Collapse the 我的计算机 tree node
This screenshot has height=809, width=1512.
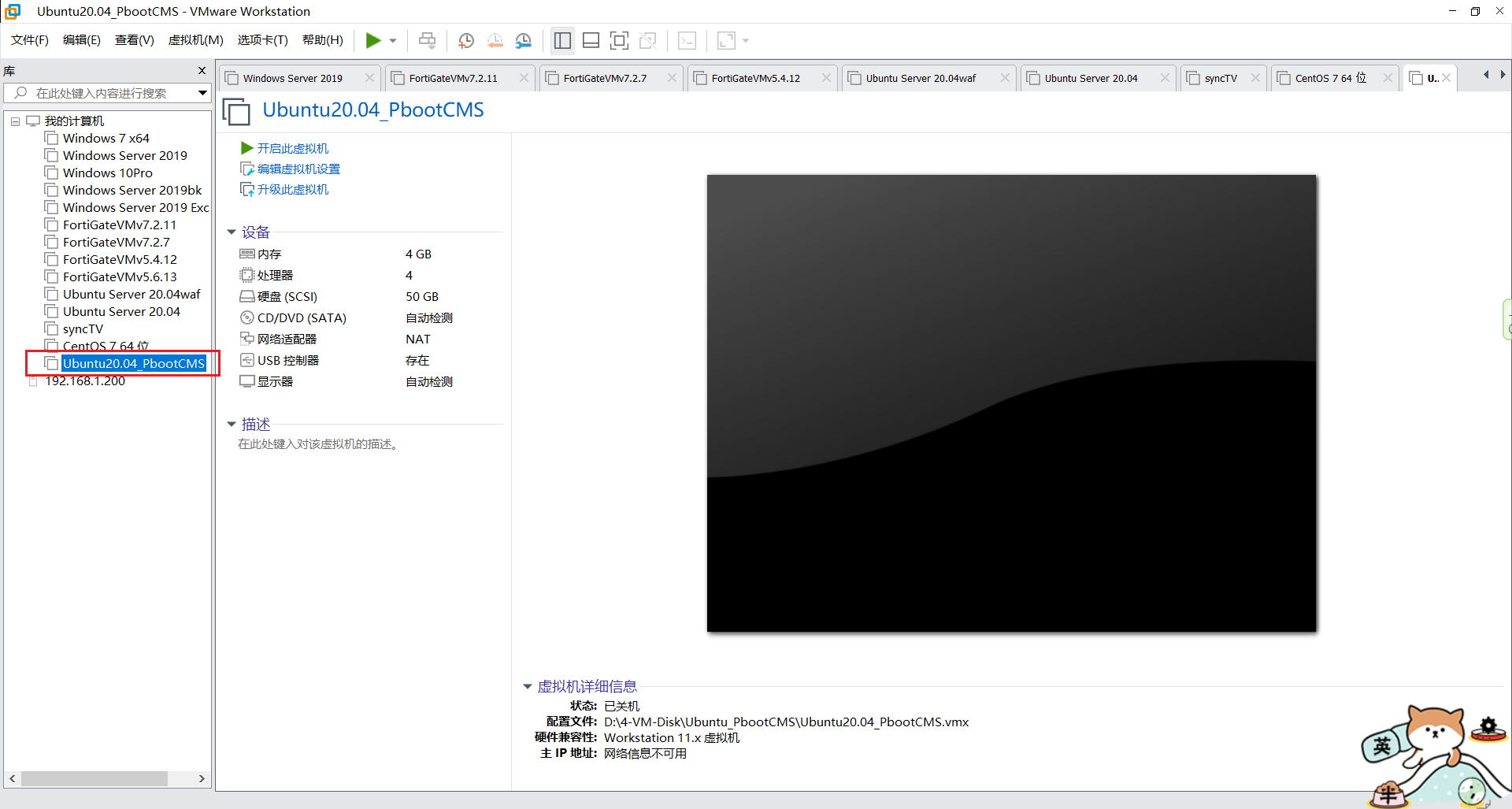click(x=15, y=121)
